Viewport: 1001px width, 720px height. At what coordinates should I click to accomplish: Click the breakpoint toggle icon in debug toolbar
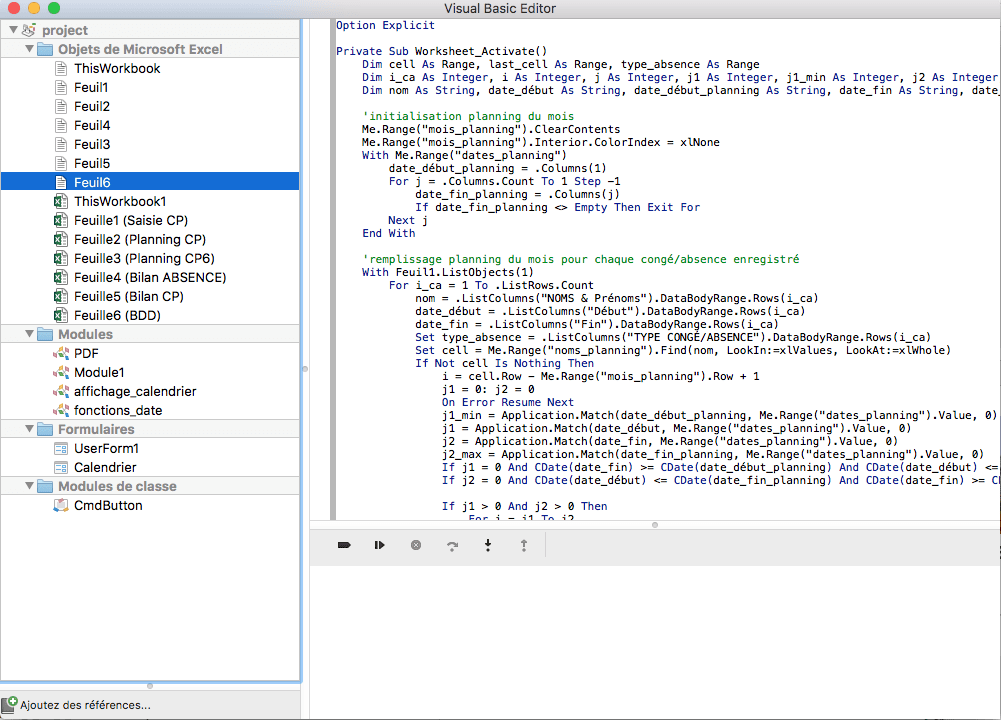click(x=344, y=545)
